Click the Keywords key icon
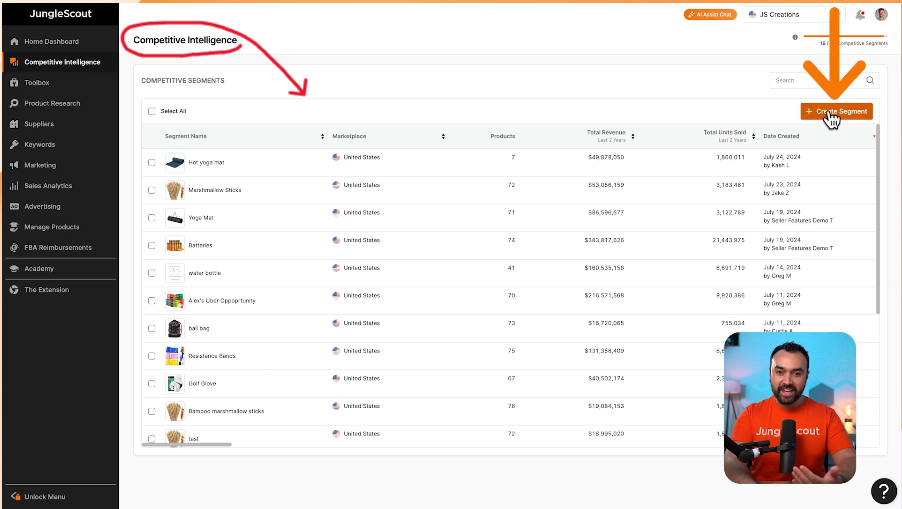902x509 pixels. coord(14,145)
